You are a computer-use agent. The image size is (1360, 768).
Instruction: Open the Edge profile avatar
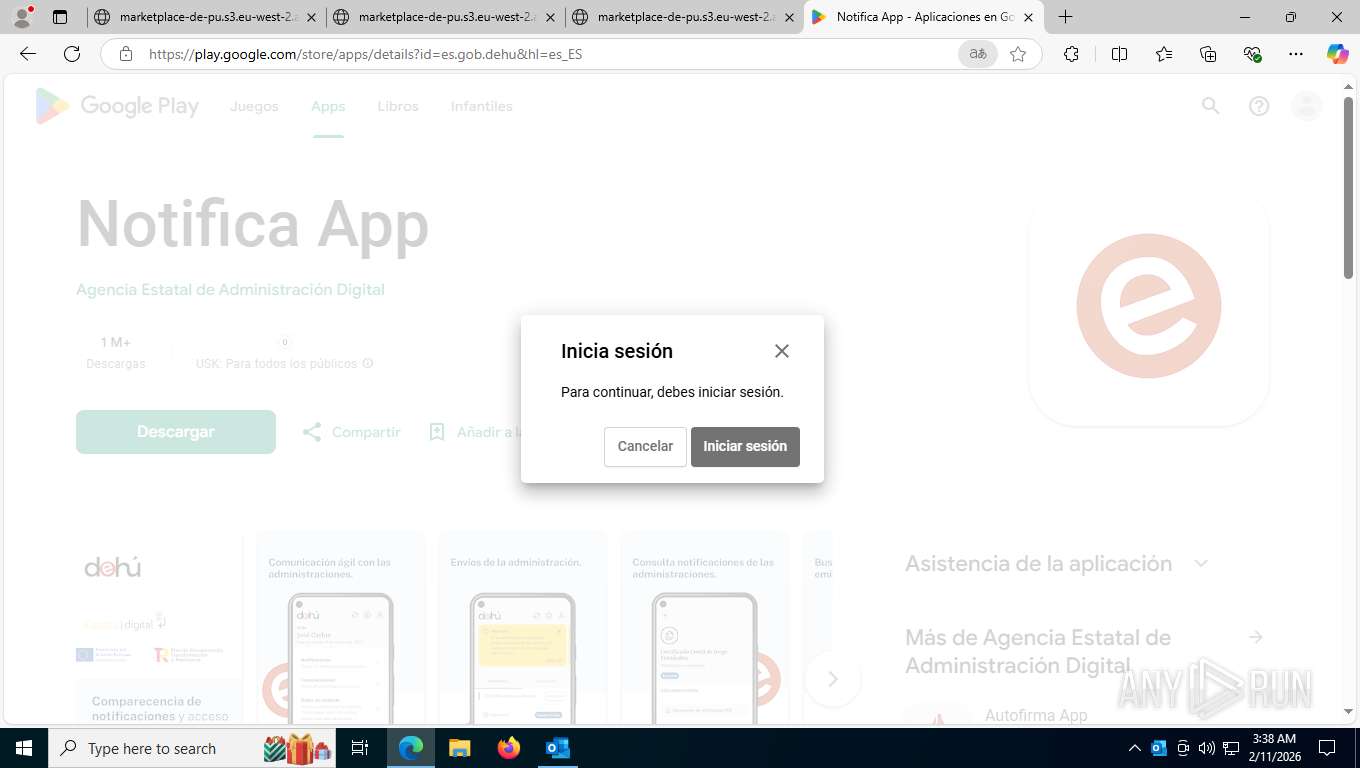click(x=22, y=17)
